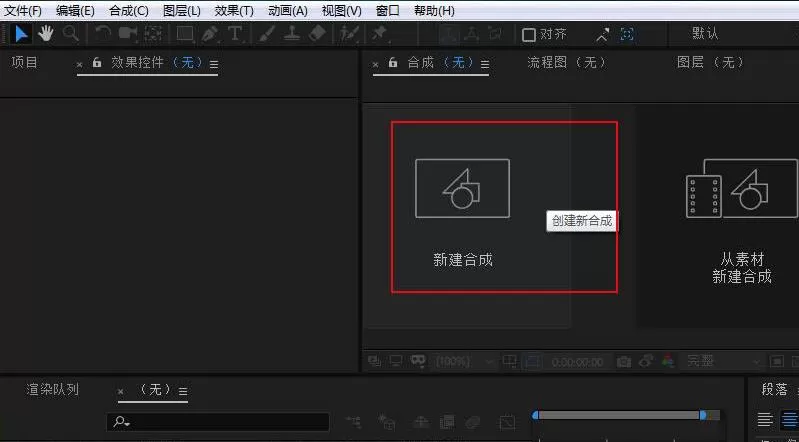
Task: Select the Brush tool
Action: 266,34
